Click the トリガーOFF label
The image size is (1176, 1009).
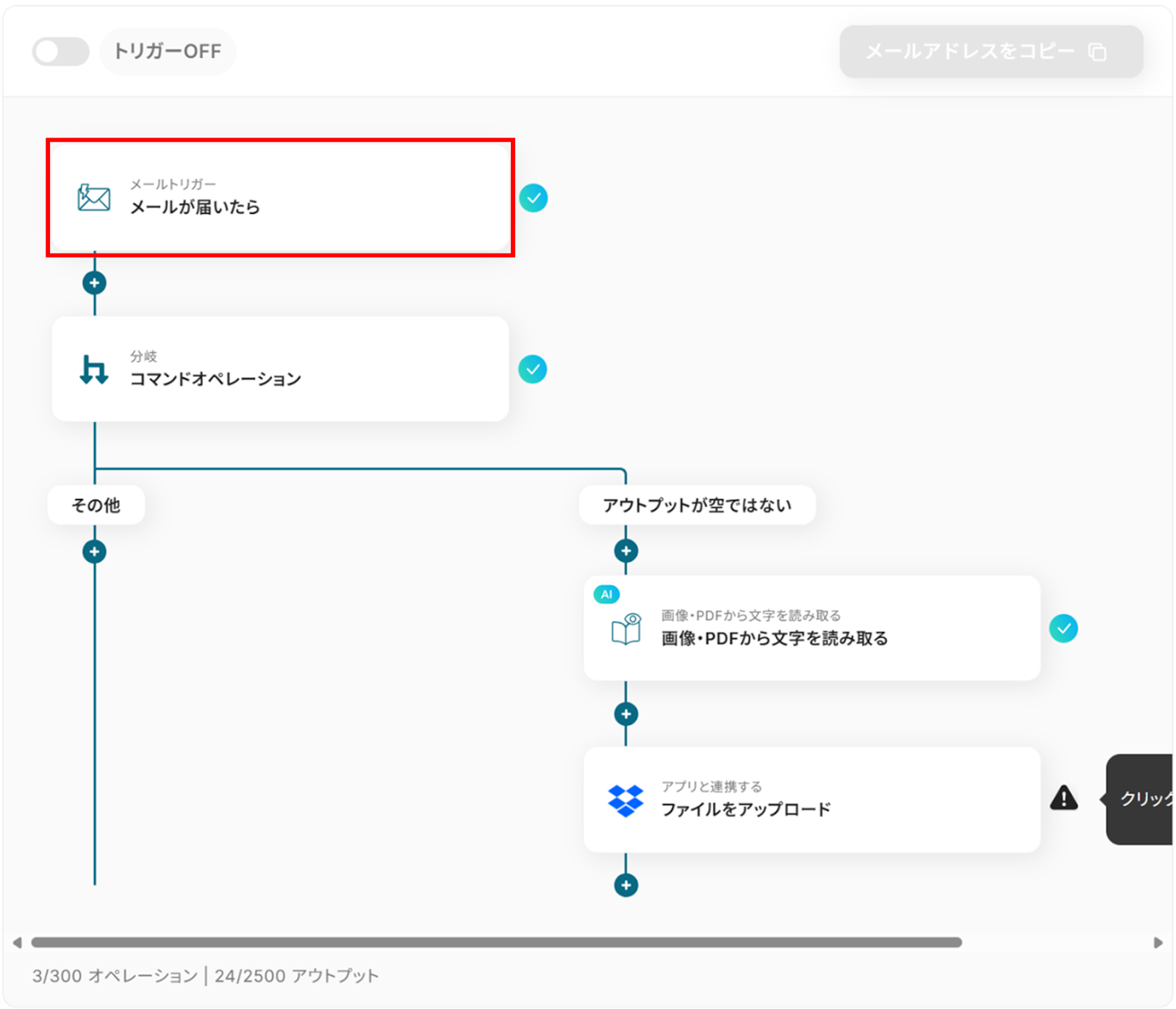click(168, 51)
